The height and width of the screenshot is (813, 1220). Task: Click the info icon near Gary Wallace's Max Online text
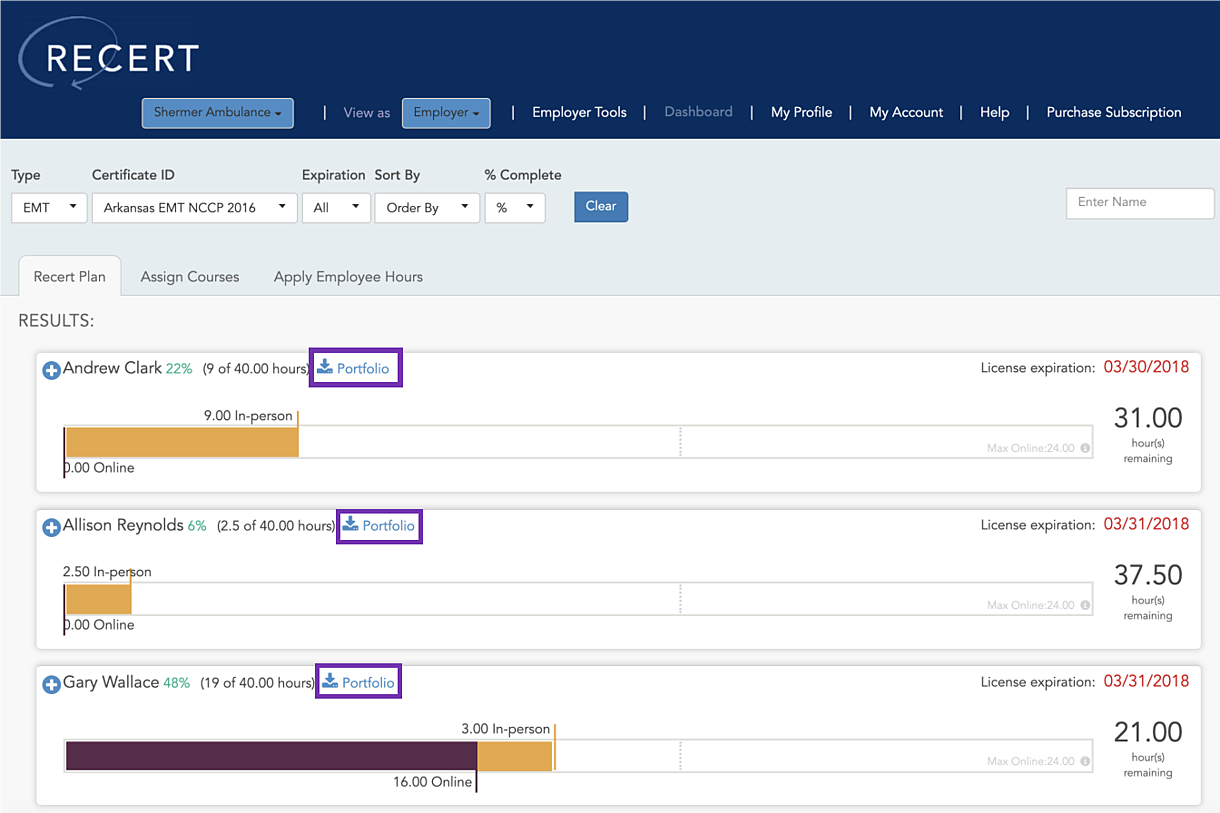pyautogui.click(x=1086, y=759)
